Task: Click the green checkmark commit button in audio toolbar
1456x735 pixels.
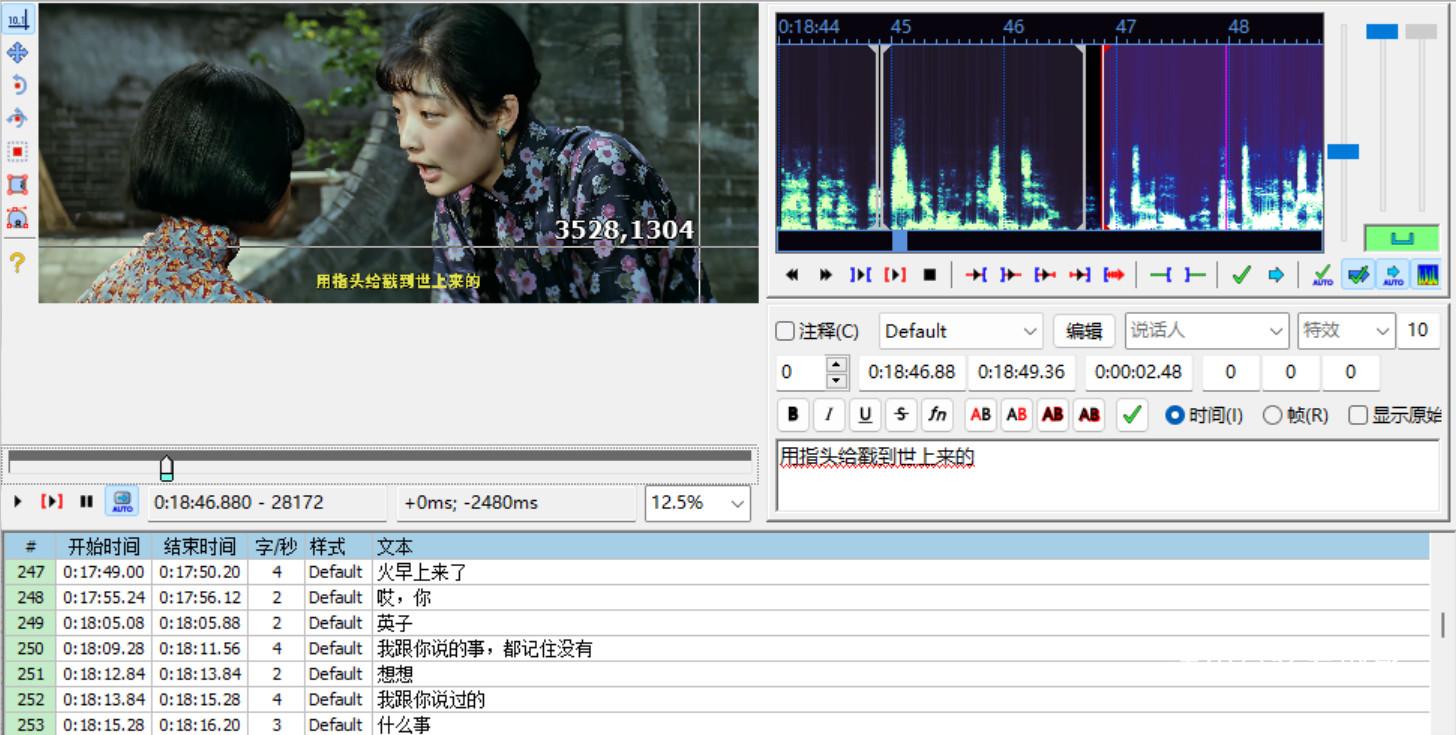Action: (x=1241, y=275)
